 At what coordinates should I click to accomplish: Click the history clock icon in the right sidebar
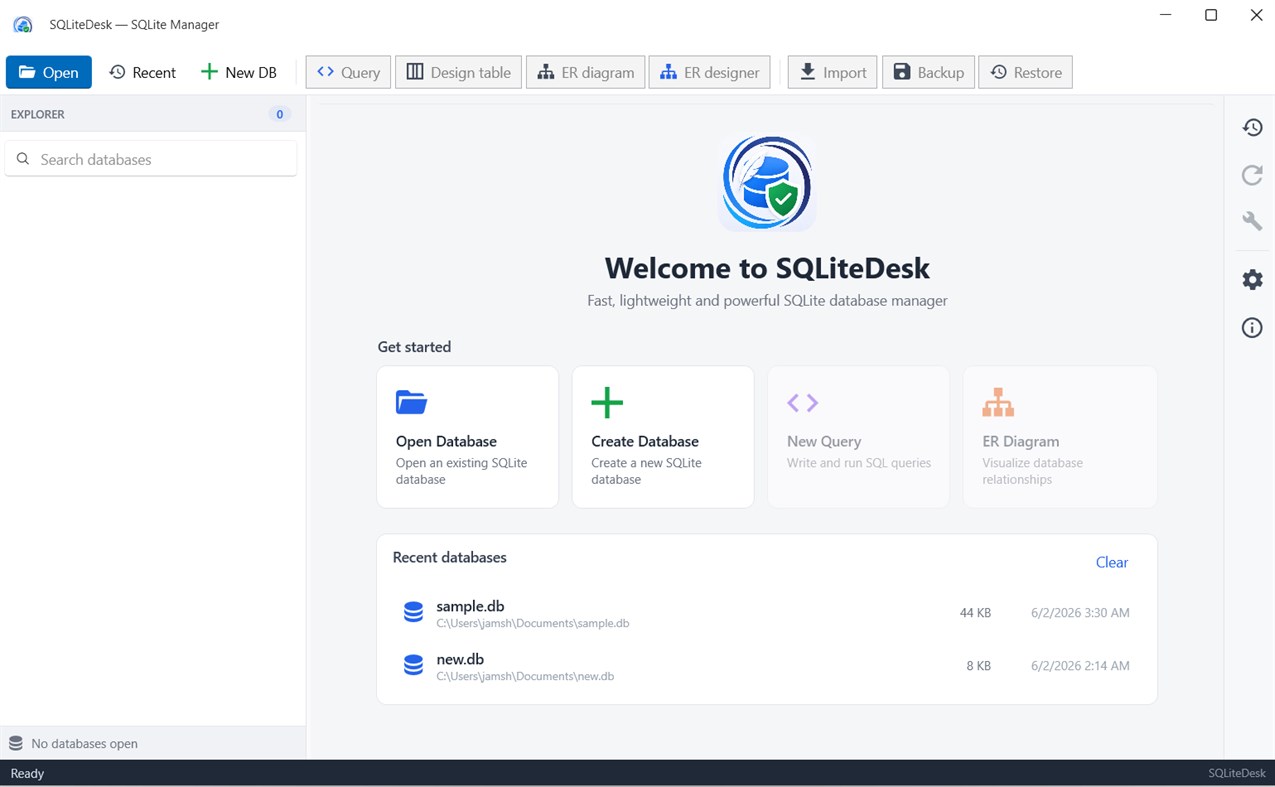coord(1252,127)
